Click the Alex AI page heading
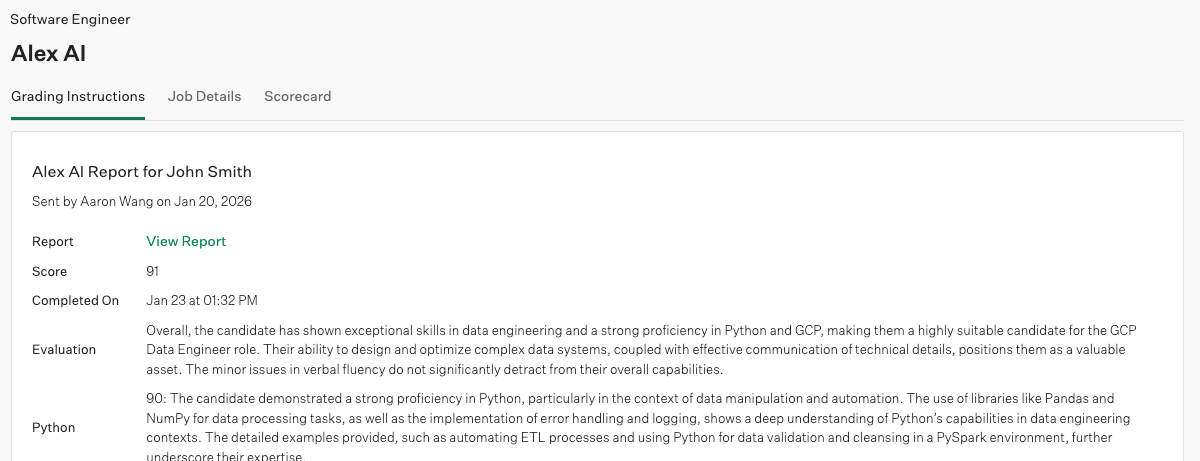Image resolution: width=1200 pixels, height=461 pixels. point(48,54)
